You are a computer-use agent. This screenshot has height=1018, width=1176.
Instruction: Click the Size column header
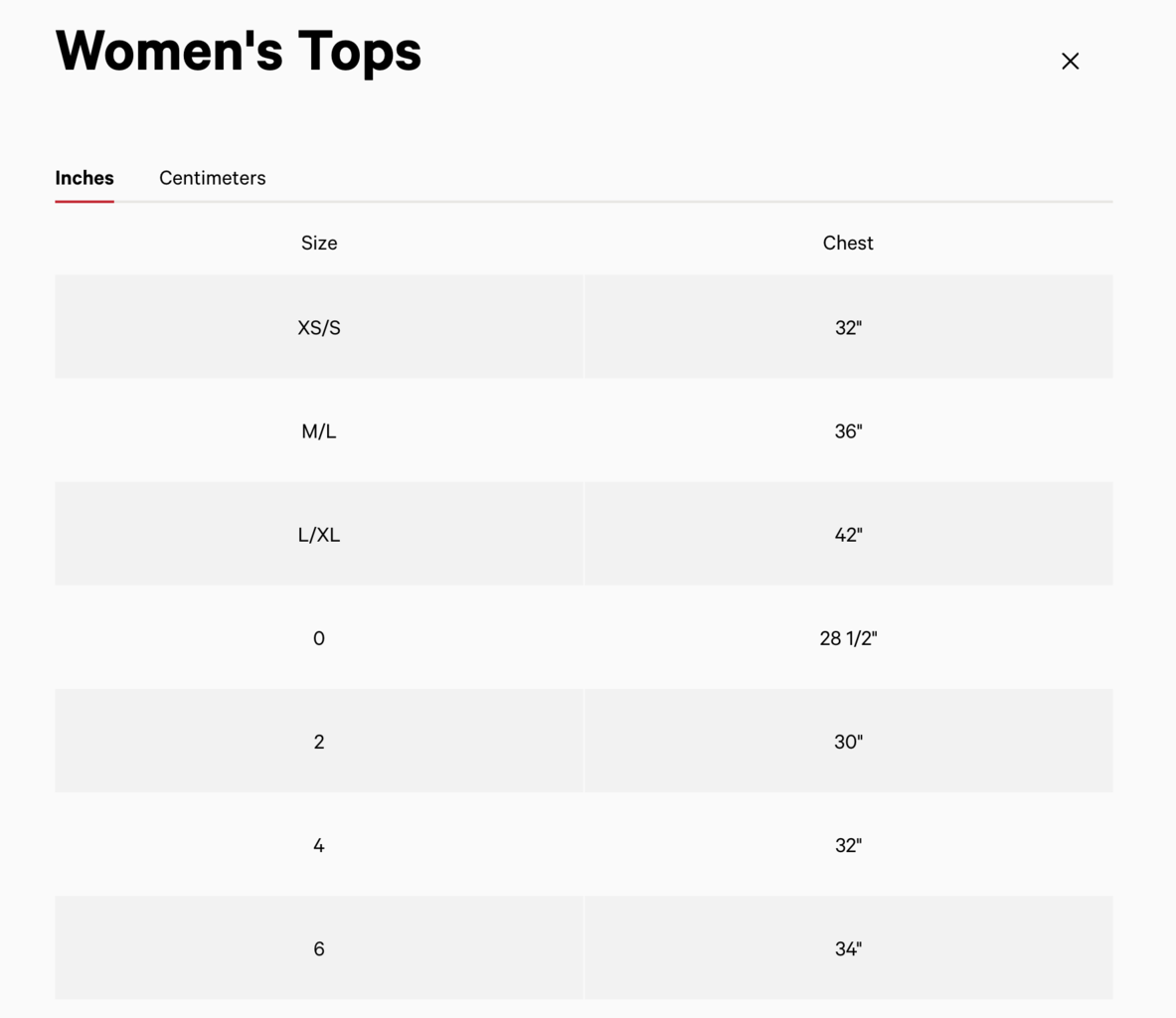[319, 243]
